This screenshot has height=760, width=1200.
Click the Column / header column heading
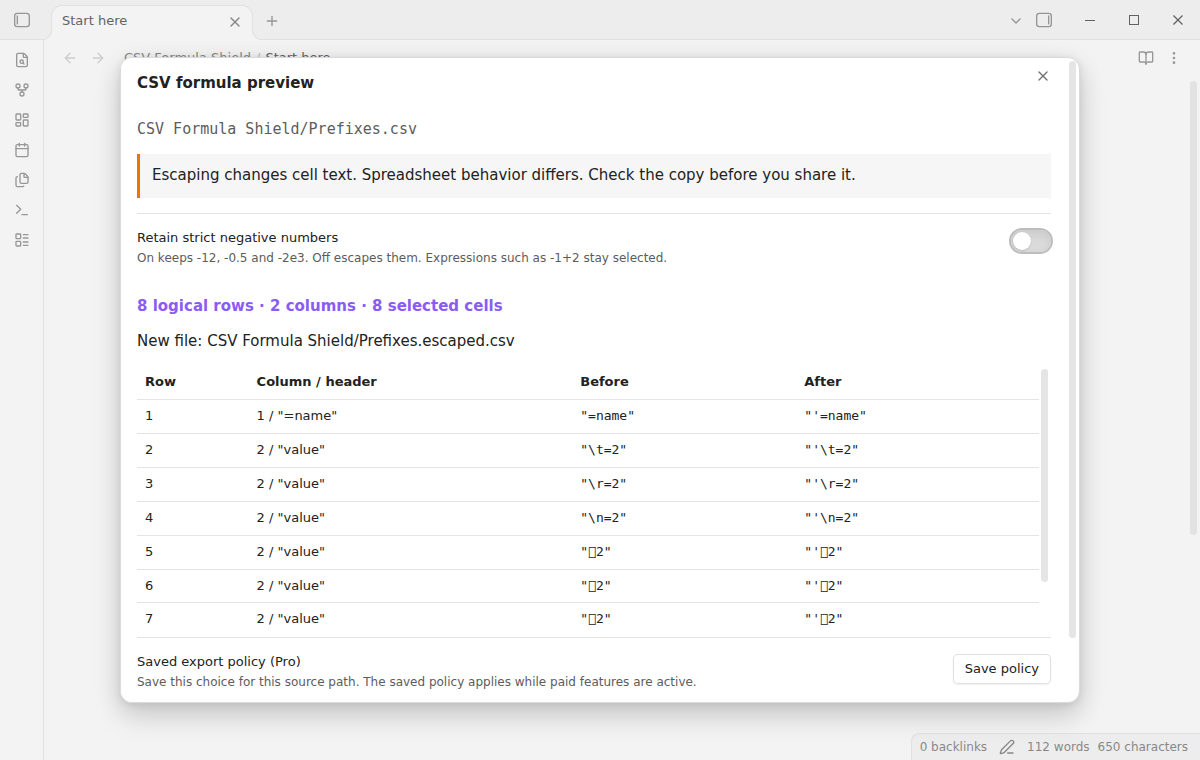coord(317,382)
